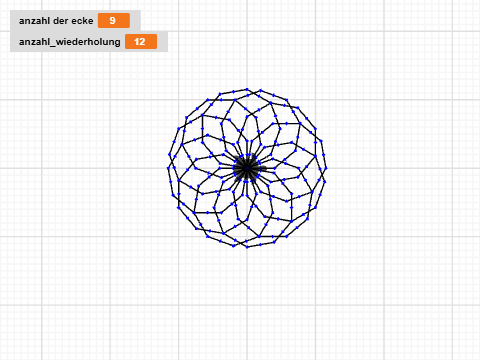Select the "anzahl der ecke" variable label
The width and height of the screenshot is (480, 360).
(56, 21)
